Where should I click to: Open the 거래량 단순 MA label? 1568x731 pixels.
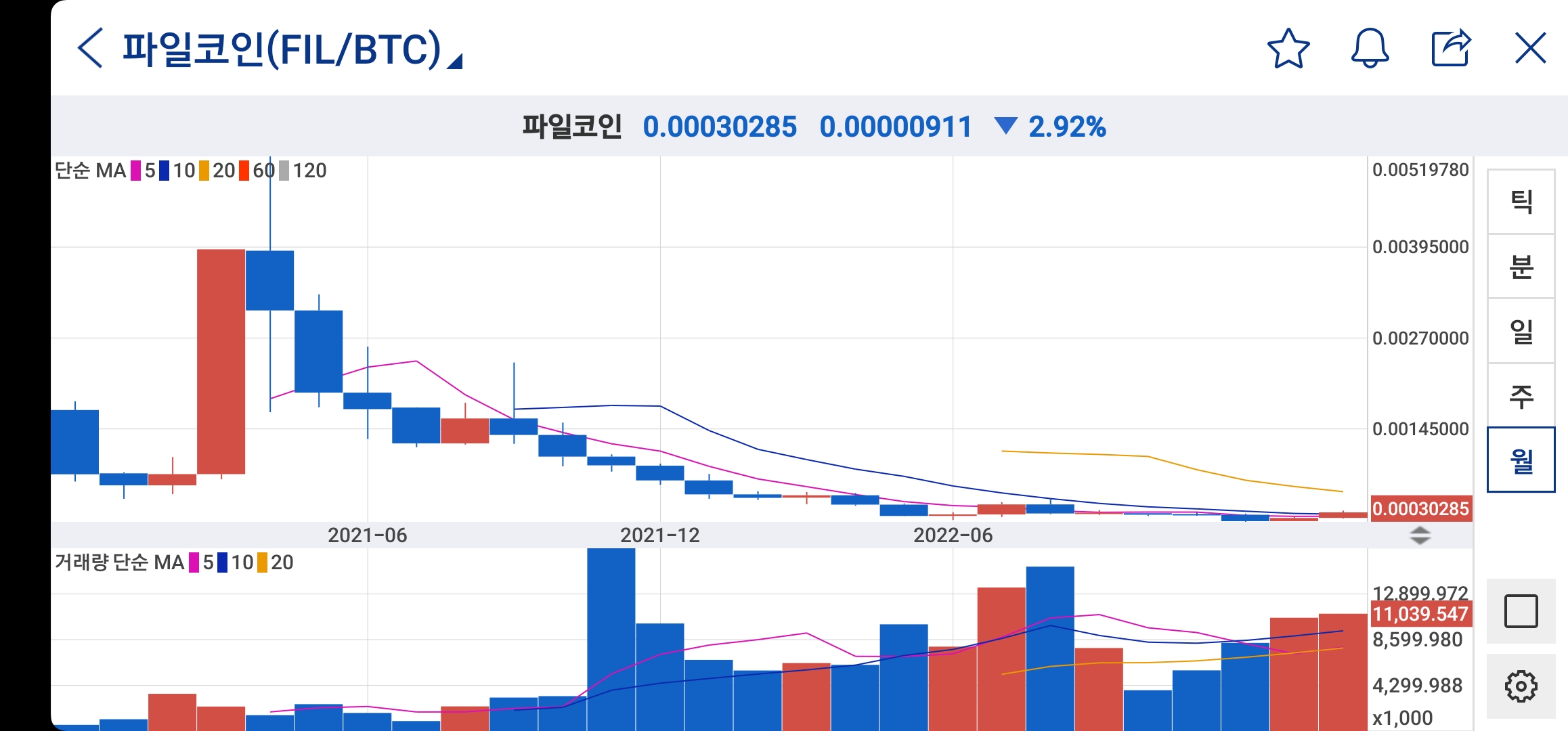[119, 562]
